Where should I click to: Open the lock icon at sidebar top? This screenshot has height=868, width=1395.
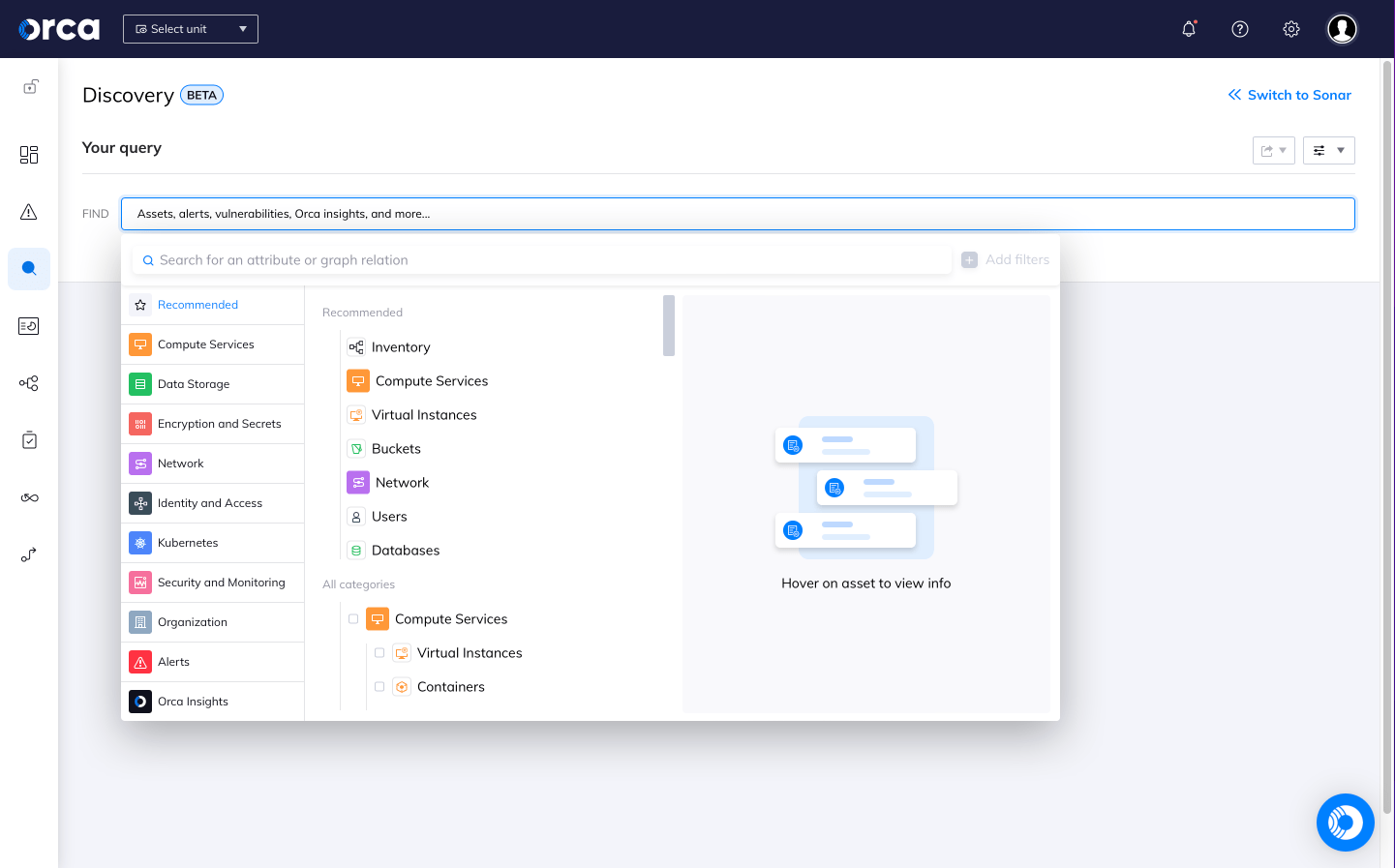pos(30,87)
